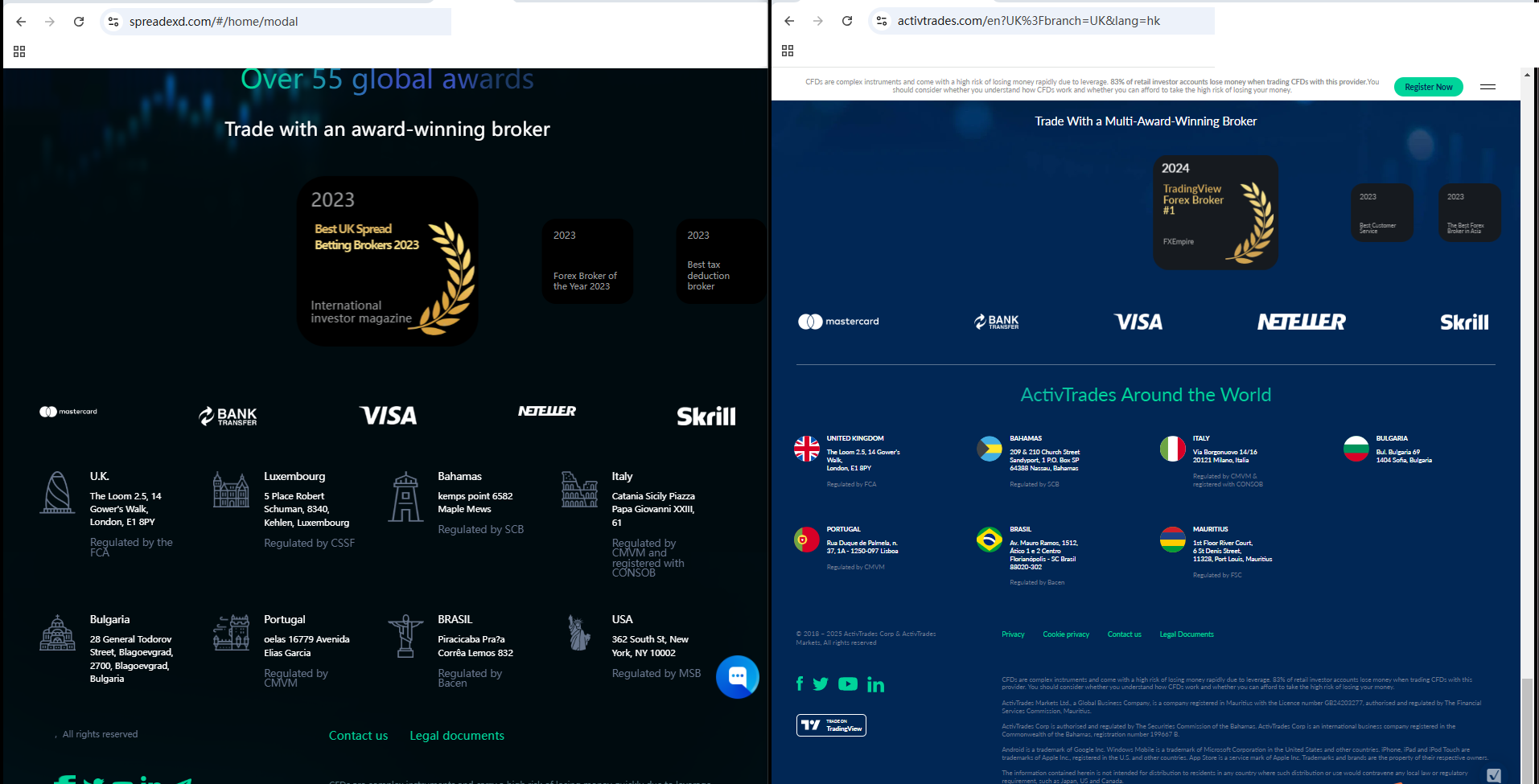The image size is (1539, 784).
Task: Click the Luxembourg castle icon
Action: [x=231, y=489]
